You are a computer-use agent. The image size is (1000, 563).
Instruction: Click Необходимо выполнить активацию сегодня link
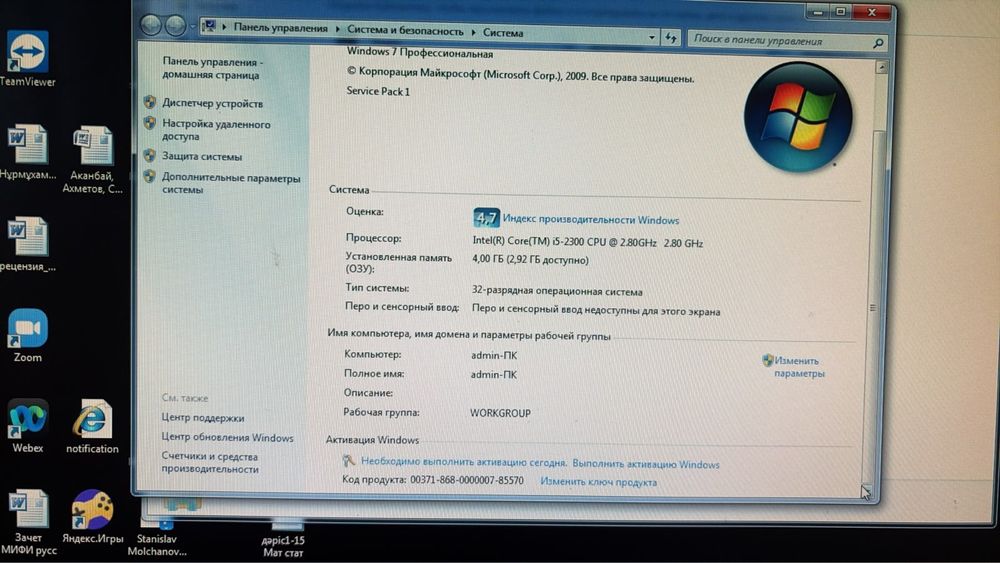tap(464, 462)
